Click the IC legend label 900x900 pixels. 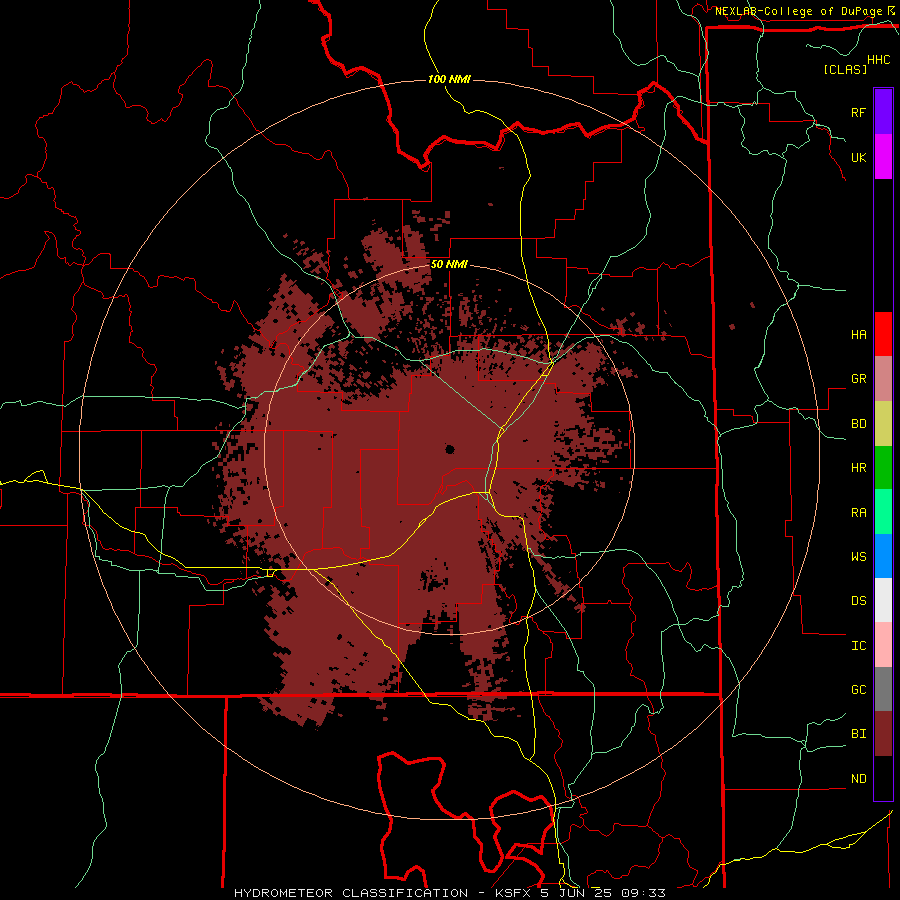[859, 646]
